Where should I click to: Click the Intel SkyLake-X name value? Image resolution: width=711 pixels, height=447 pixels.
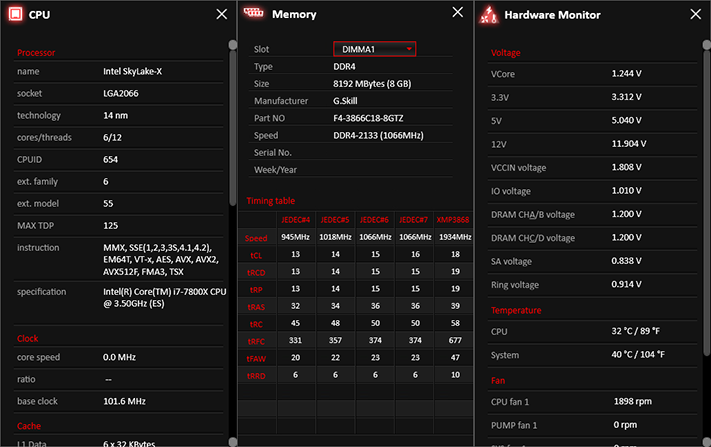[x=132, y=71]
